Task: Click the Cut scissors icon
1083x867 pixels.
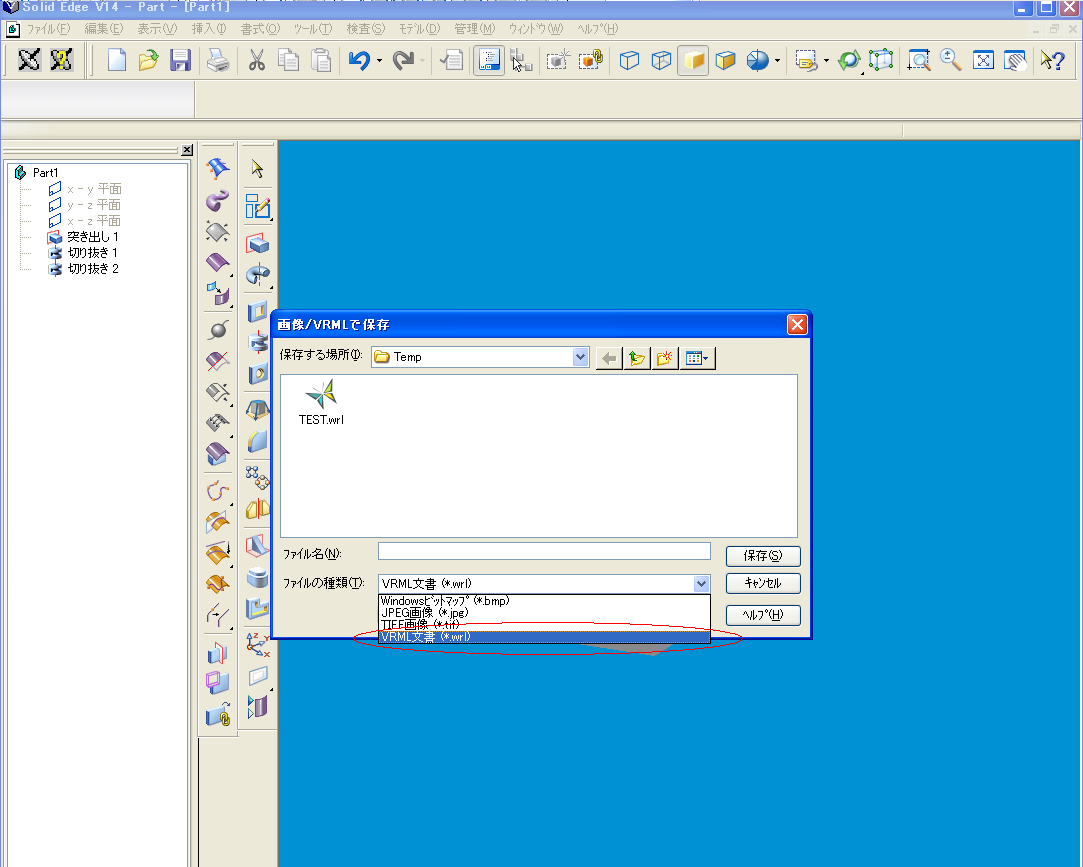Action: pyautogui.click(x=257, y=60)
